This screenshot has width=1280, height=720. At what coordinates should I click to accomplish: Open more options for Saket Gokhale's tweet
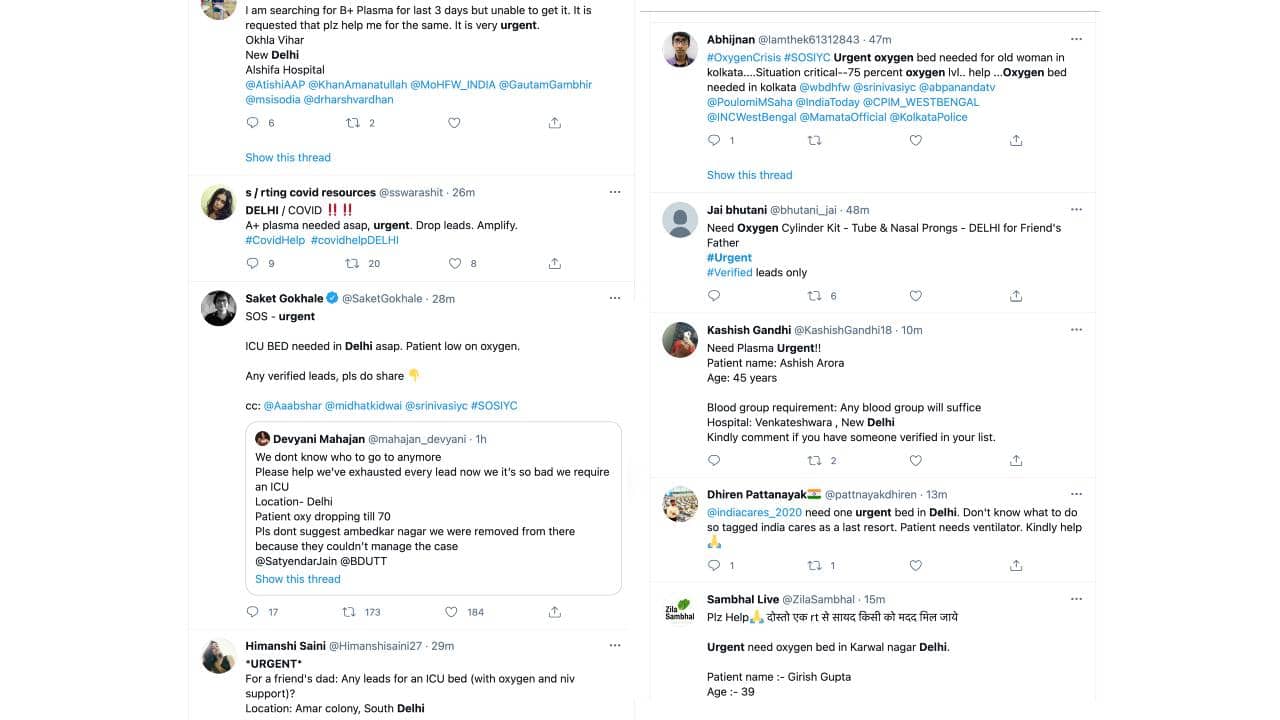coord(615,298)
